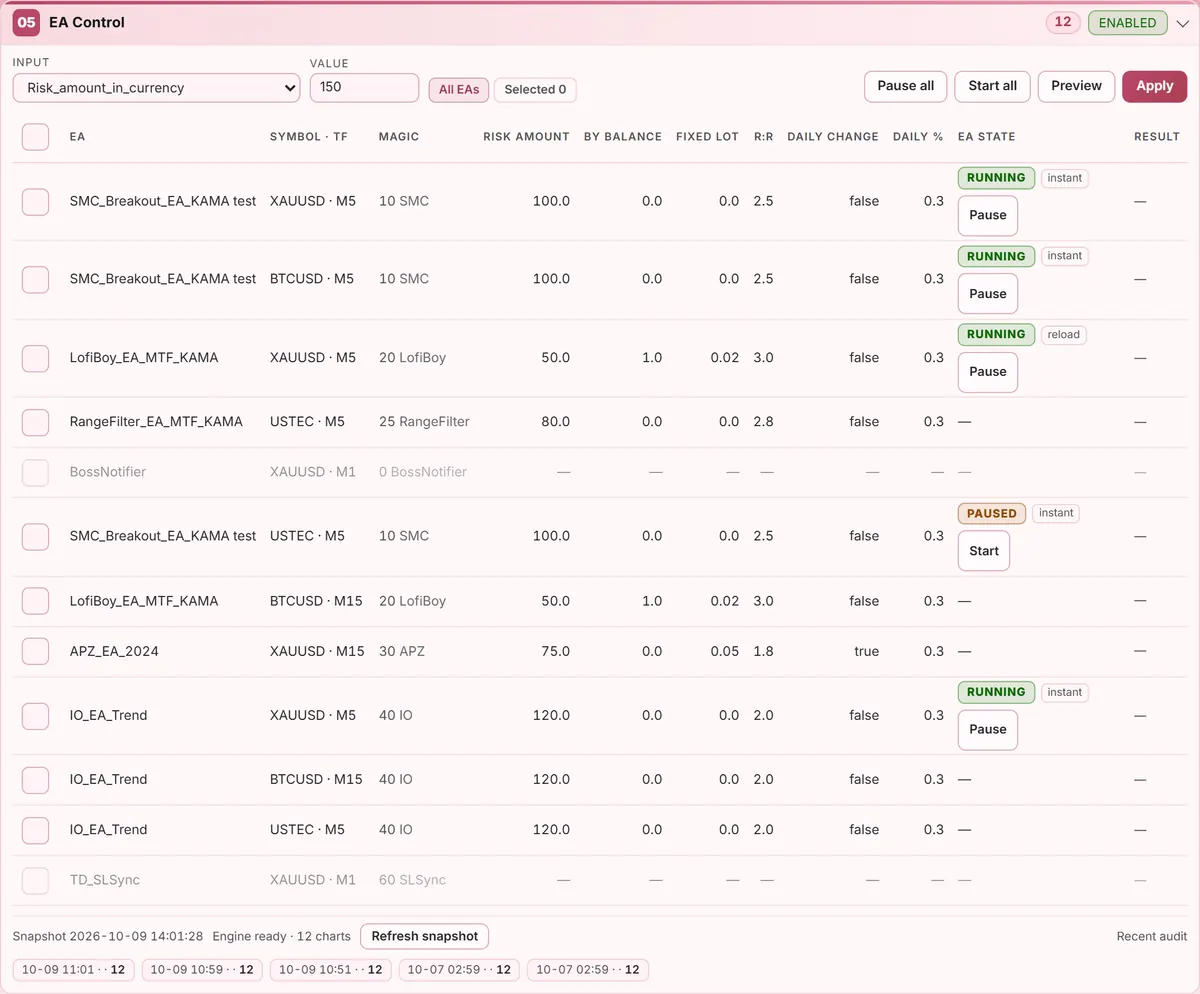Click the Preview button
Image resolution: width=1200 pixels, height=994 pixels.
(x=1077, y=86)
